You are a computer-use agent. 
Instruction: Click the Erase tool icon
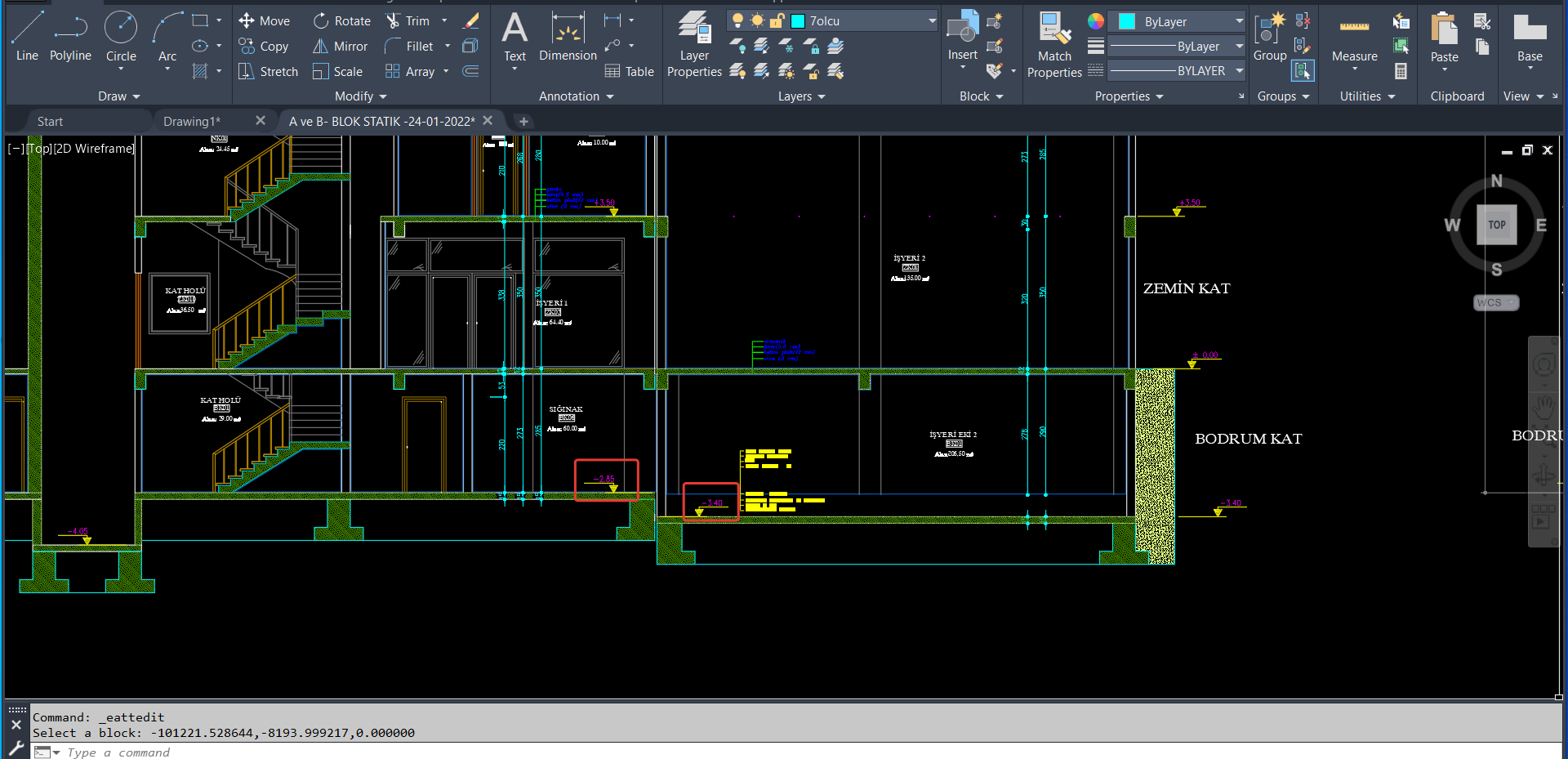[471, 20]
